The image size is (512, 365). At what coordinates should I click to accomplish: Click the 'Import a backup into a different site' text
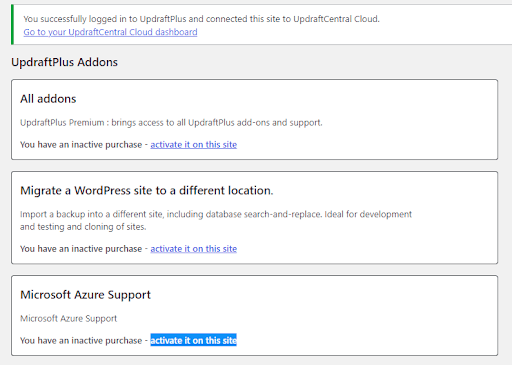pyautogui.click(x=216, y=220)
